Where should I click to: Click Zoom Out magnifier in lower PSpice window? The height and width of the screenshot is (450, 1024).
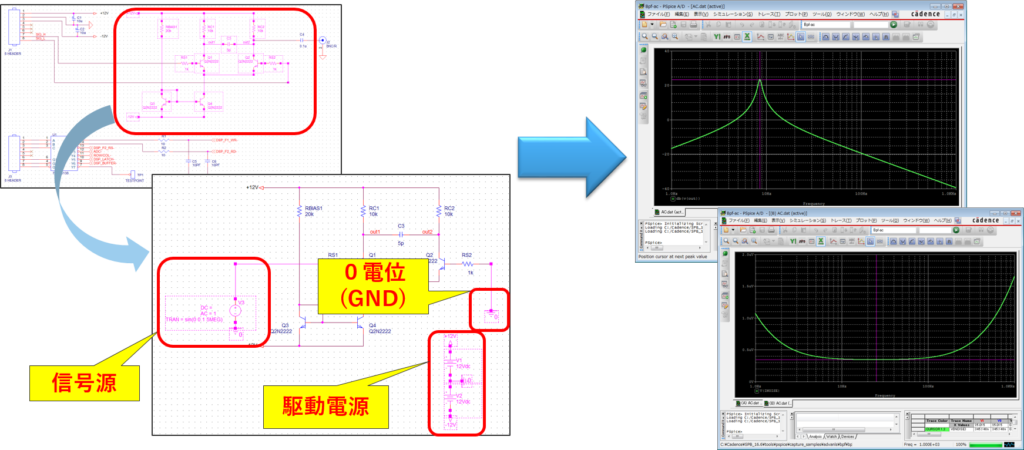[x=735, y=242]
